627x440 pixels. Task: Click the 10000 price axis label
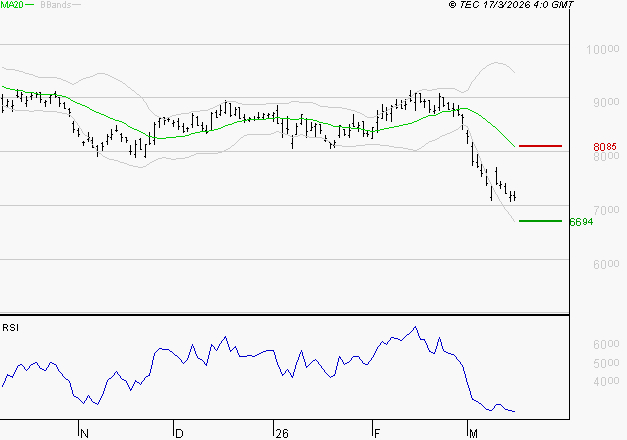coord(603,50)
